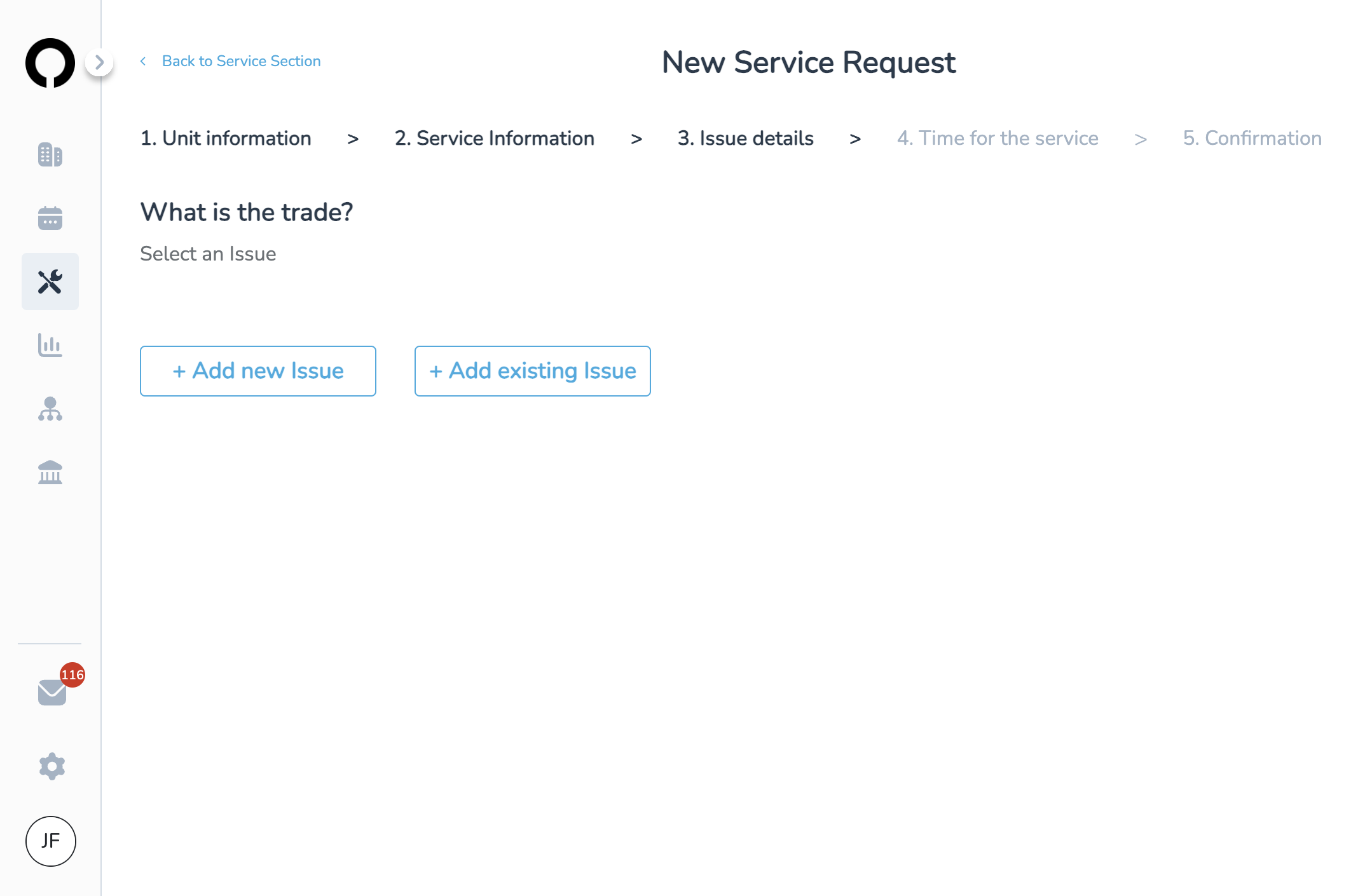Select step 3. Issue details
This screenshot has height=896, width=1372.
(746, 139)
